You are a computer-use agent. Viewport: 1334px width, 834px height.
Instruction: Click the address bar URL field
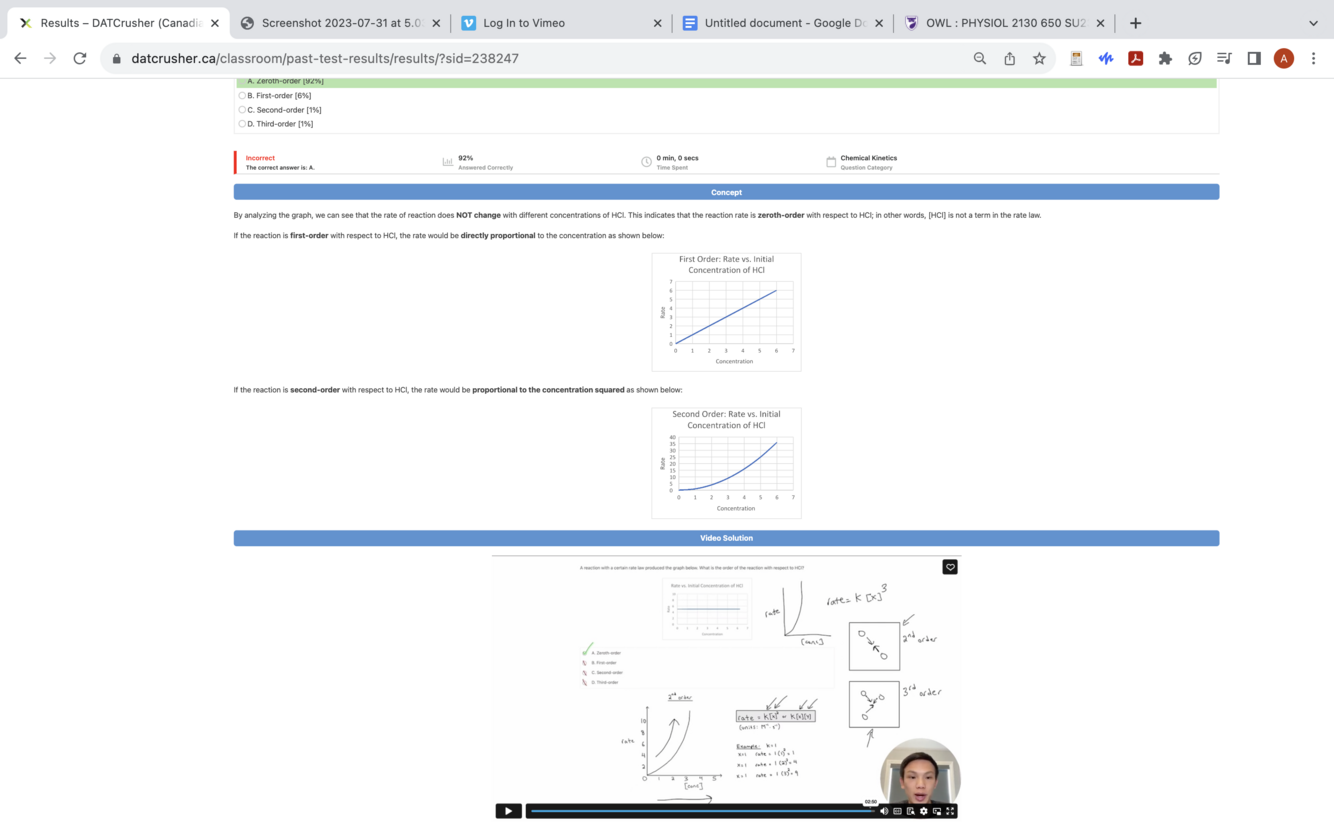click(x=540, y=58)
